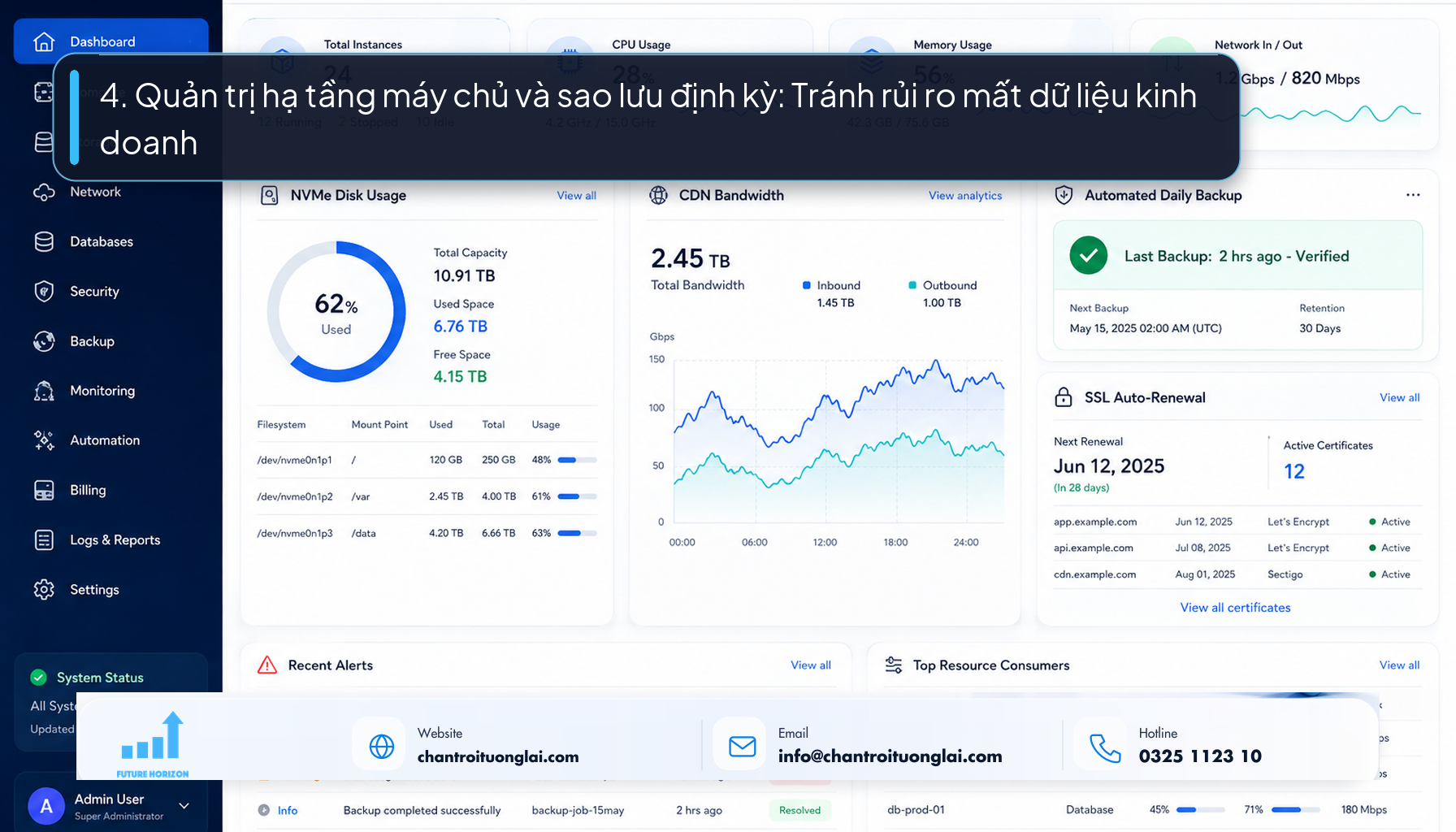Click the app.example.com certificate row

(x=1237, y=522)
